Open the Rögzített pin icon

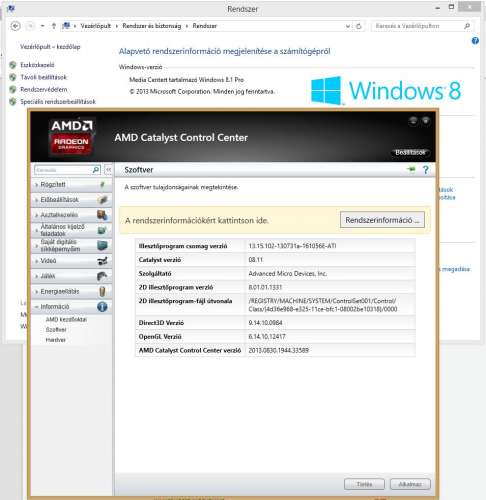102,185
